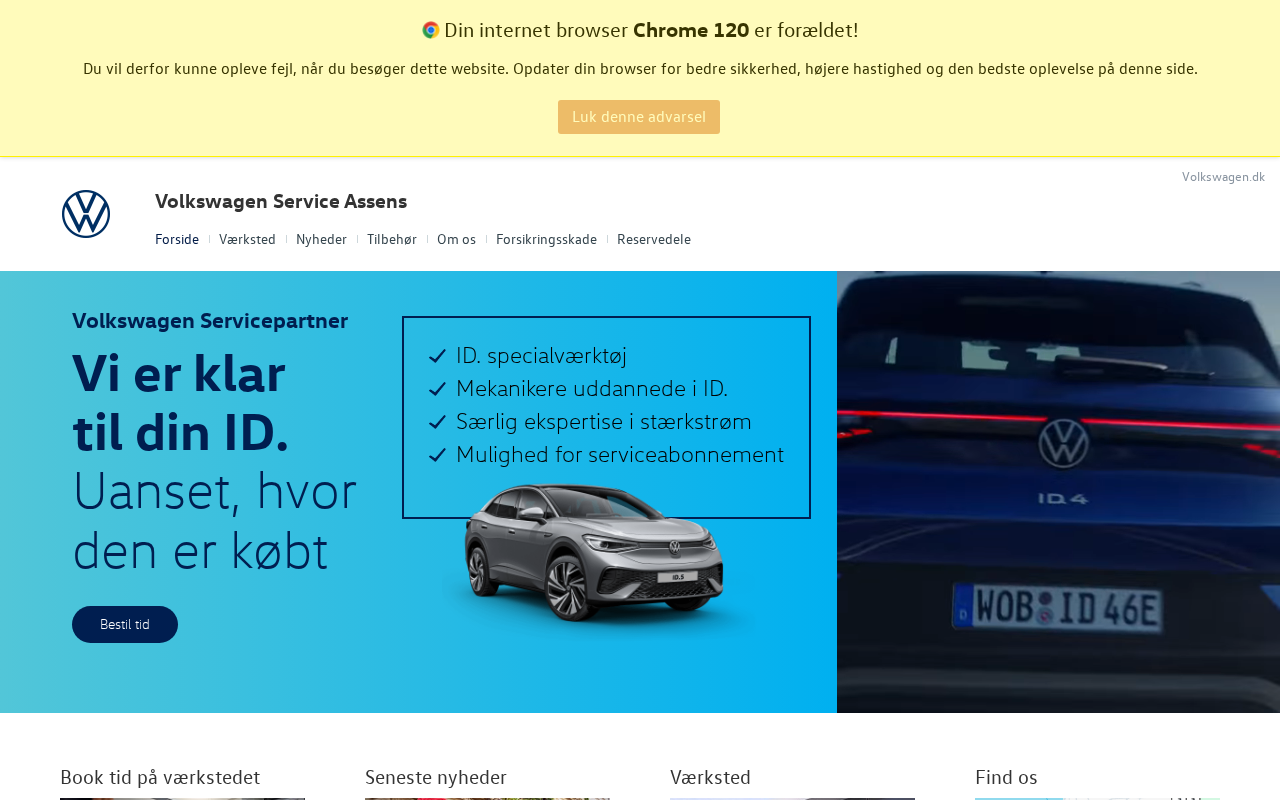Open the Reservedele menu item
This screenshot has width=1280, height=800.
pos(654,239)
